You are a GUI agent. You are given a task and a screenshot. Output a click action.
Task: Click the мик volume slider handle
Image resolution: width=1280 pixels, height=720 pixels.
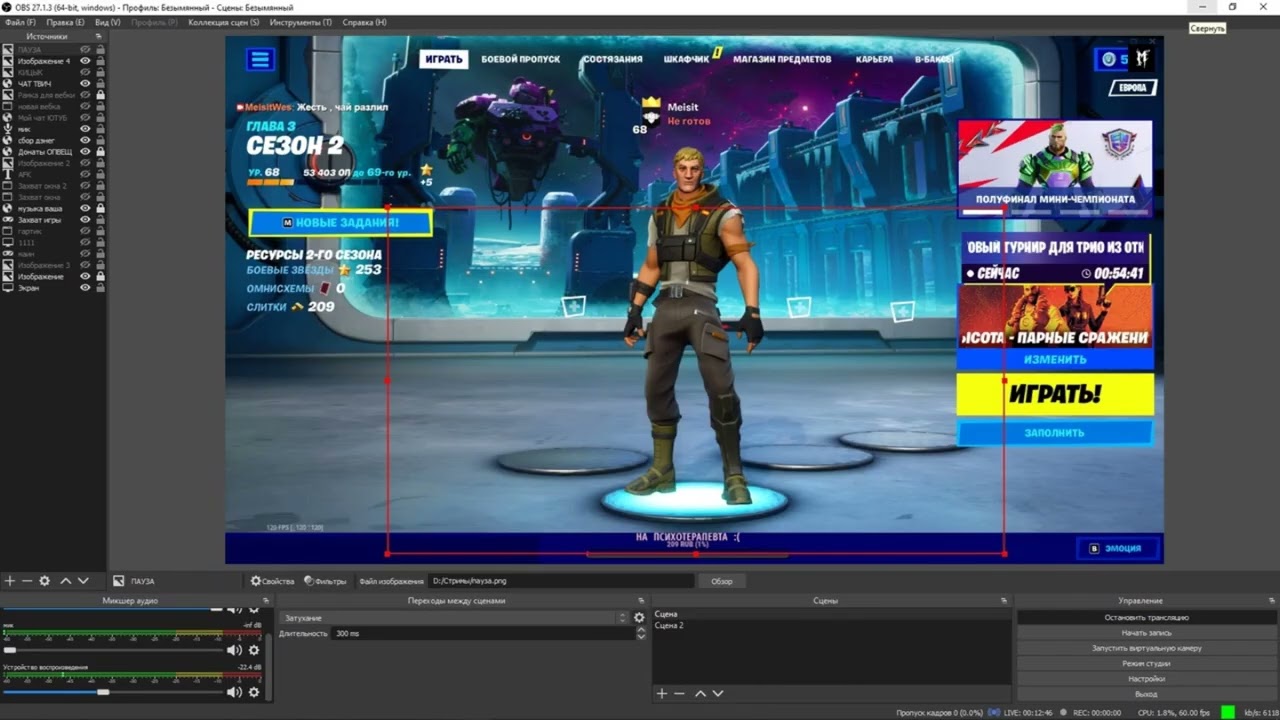(x=10, y=650)
